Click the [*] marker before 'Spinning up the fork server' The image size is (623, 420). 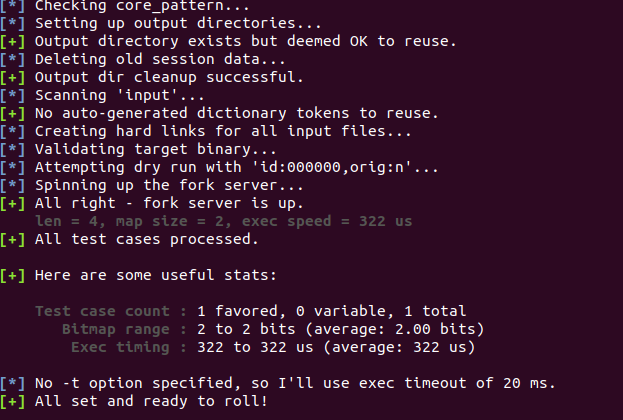13,185
